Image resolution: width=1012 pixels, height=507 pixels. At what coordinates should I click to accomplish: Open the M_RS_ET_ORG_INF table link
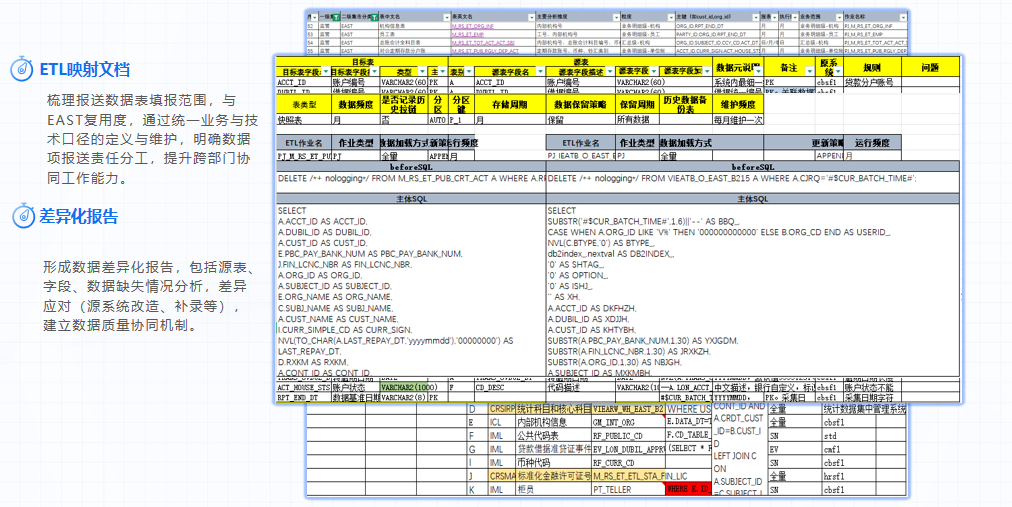[475, 26]
